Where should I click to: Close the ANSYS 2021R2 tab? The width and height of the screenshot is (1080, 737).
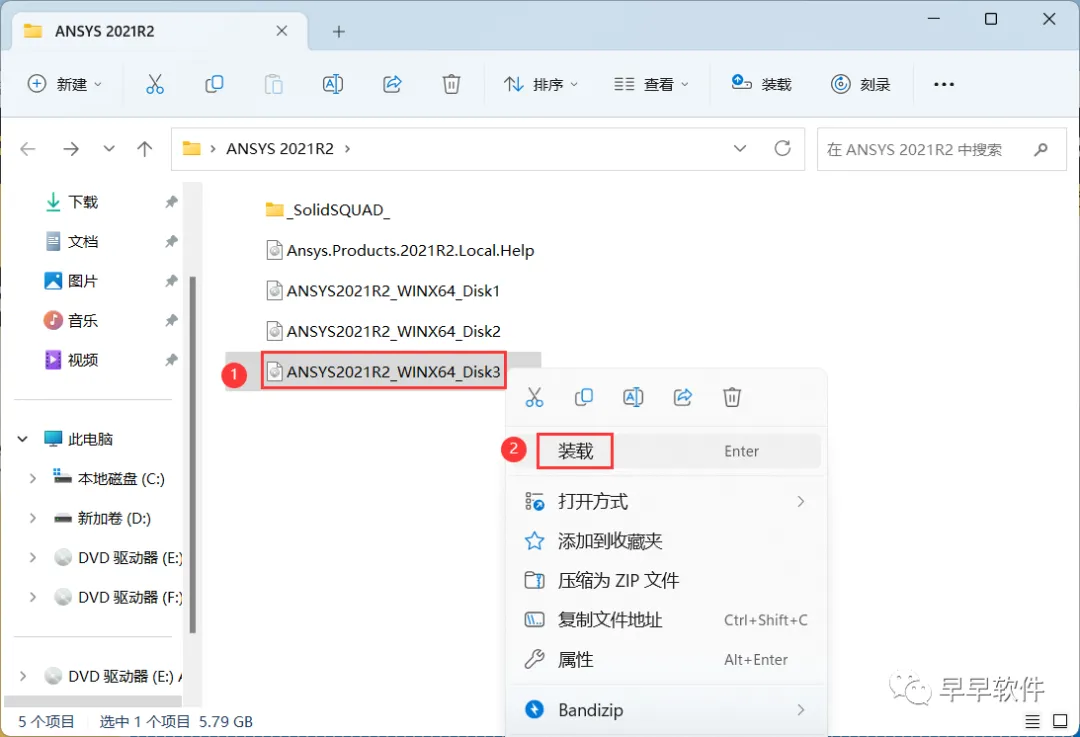282,31
